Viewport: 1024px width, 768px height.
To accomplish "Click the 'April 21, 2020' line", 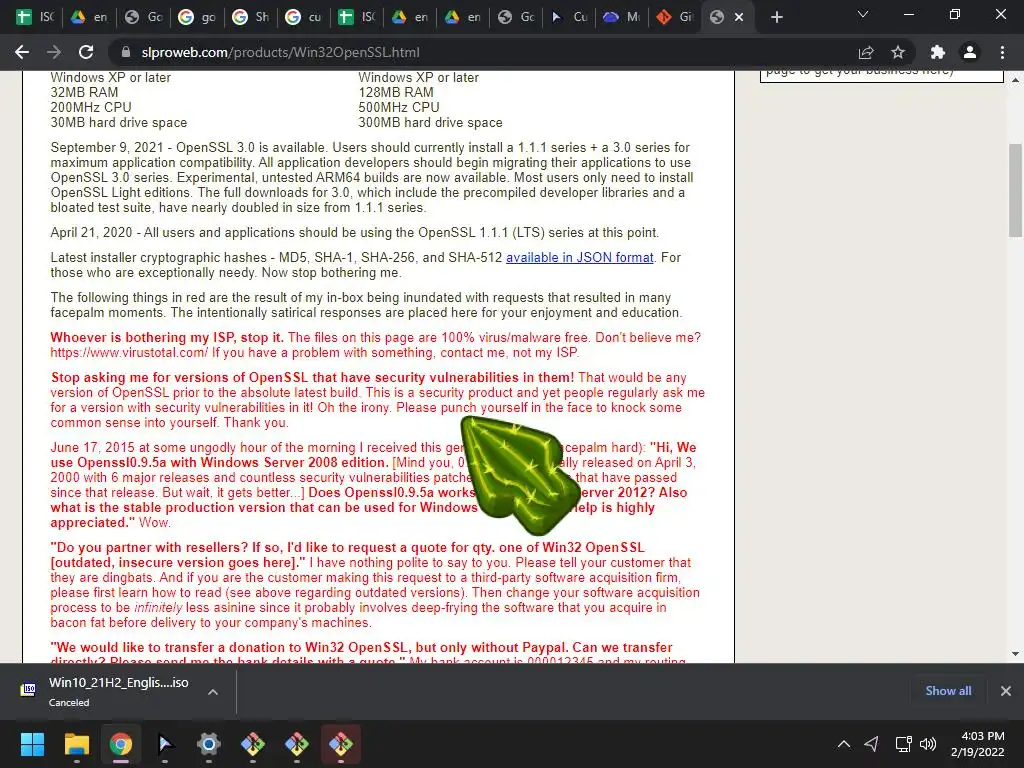I will pyautogui.click(x=355, y=232).
